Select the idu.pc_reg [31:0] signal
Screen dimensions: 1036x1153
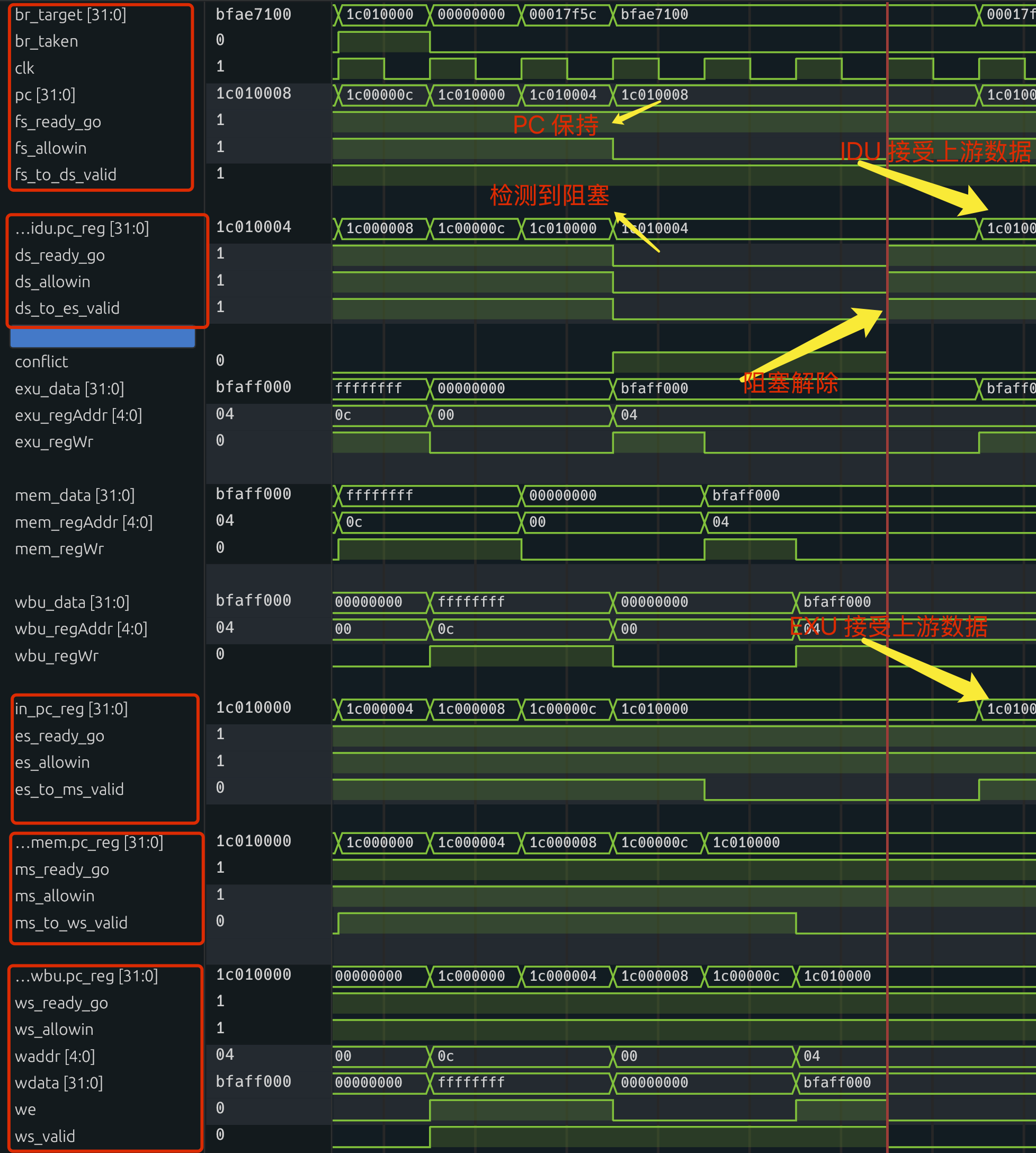click(x=82, y=228)
